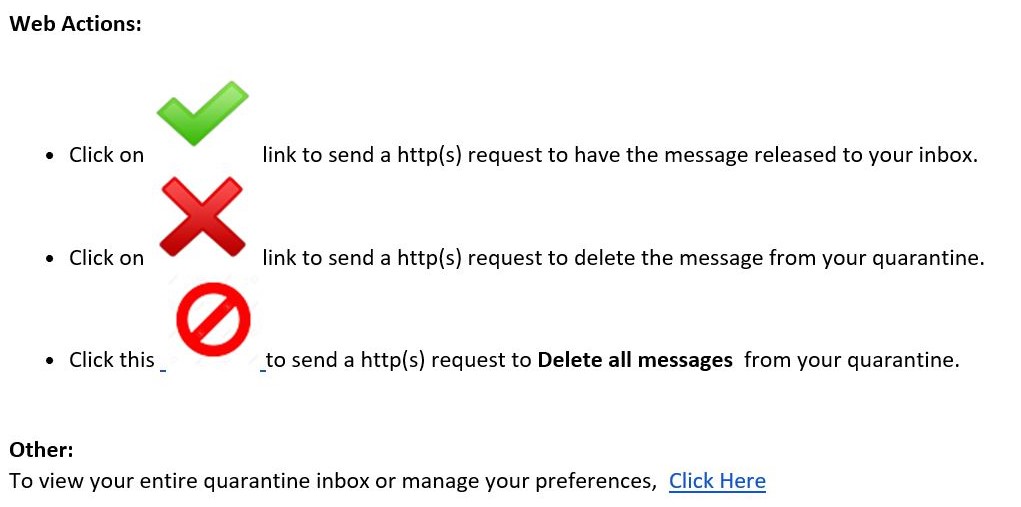Click the first bullet point marker
Screen dimensions: 1021x507
(x=50, y=156)
